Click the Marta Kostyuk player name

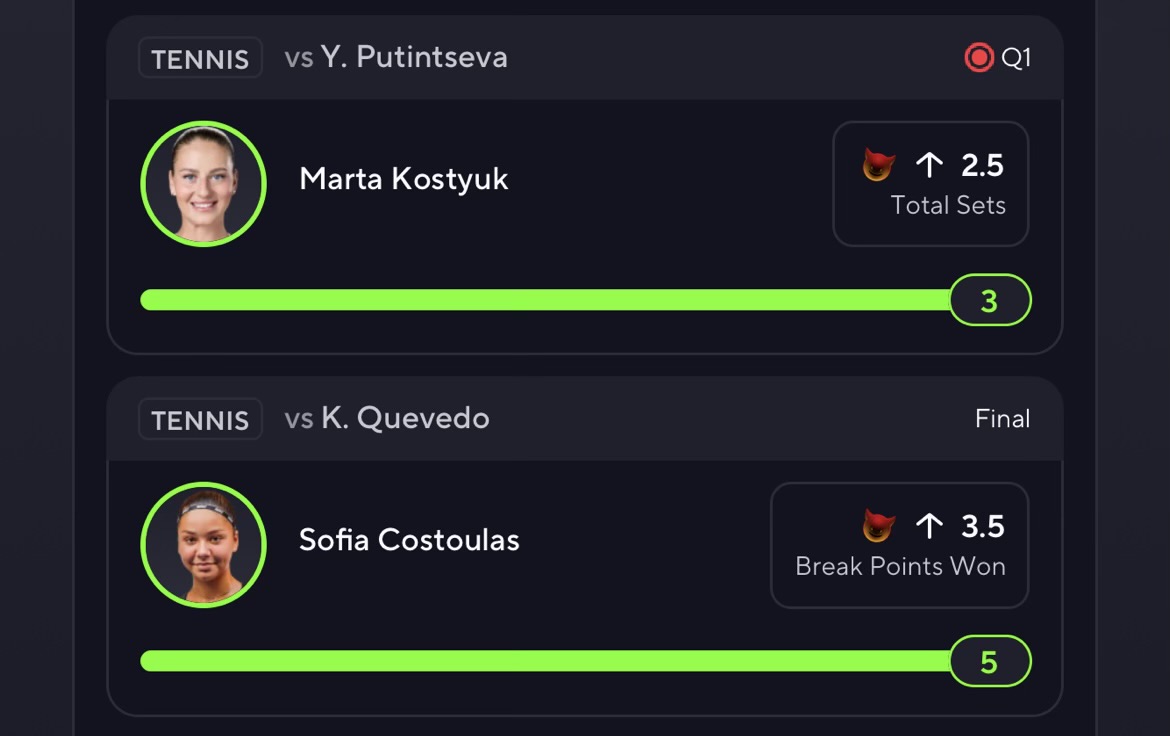pos(404,179)
